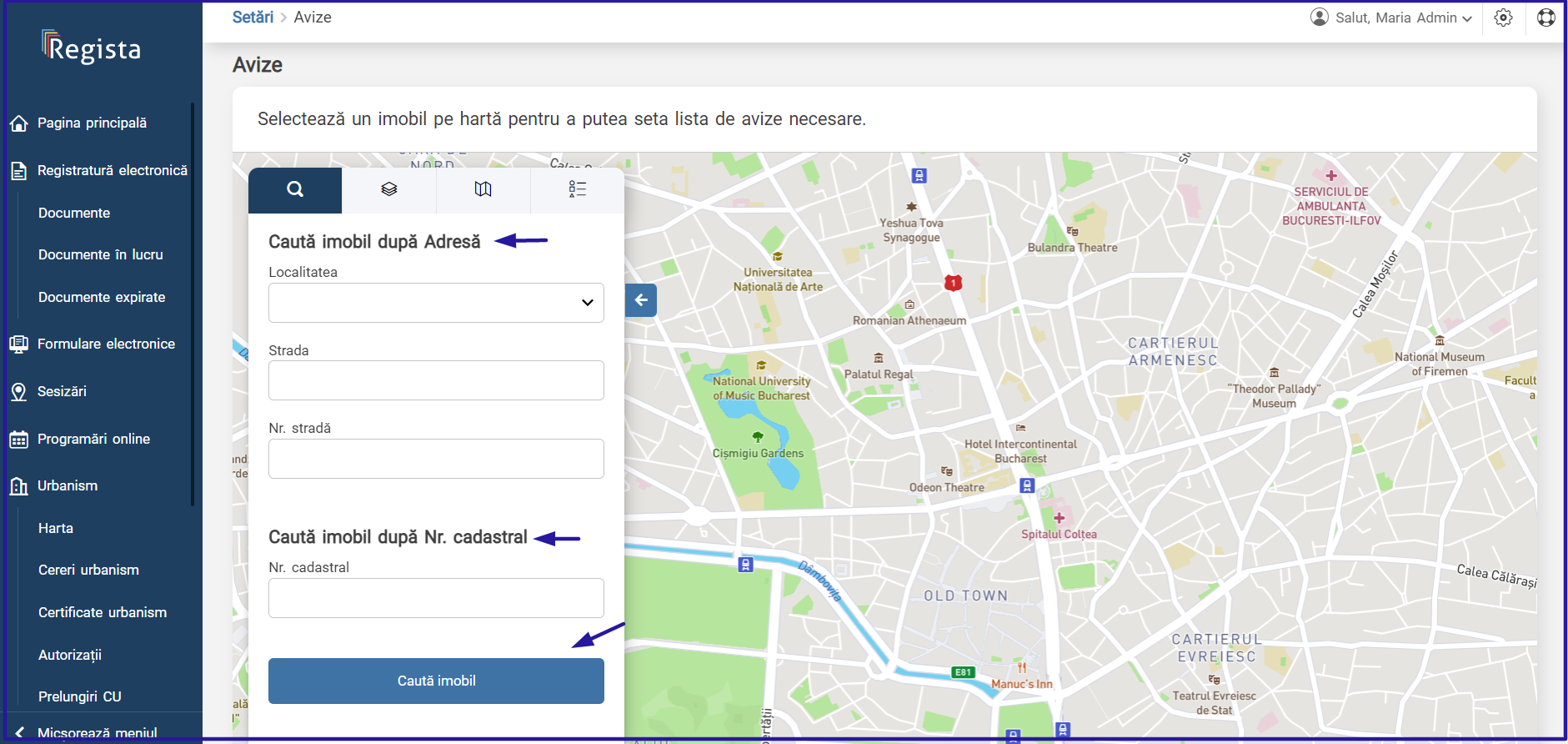
Task: Open Documente în lucru
Action: [101, 254]
